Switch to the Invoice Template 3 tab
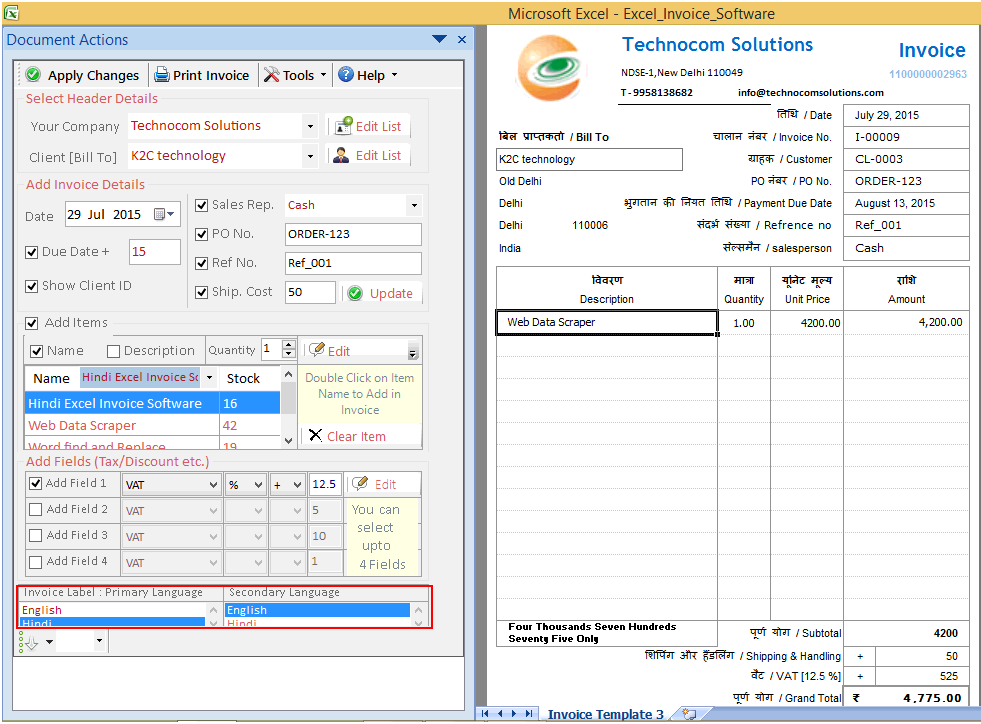981x724 pixels. pyautogui.click(x=606, y=714)
